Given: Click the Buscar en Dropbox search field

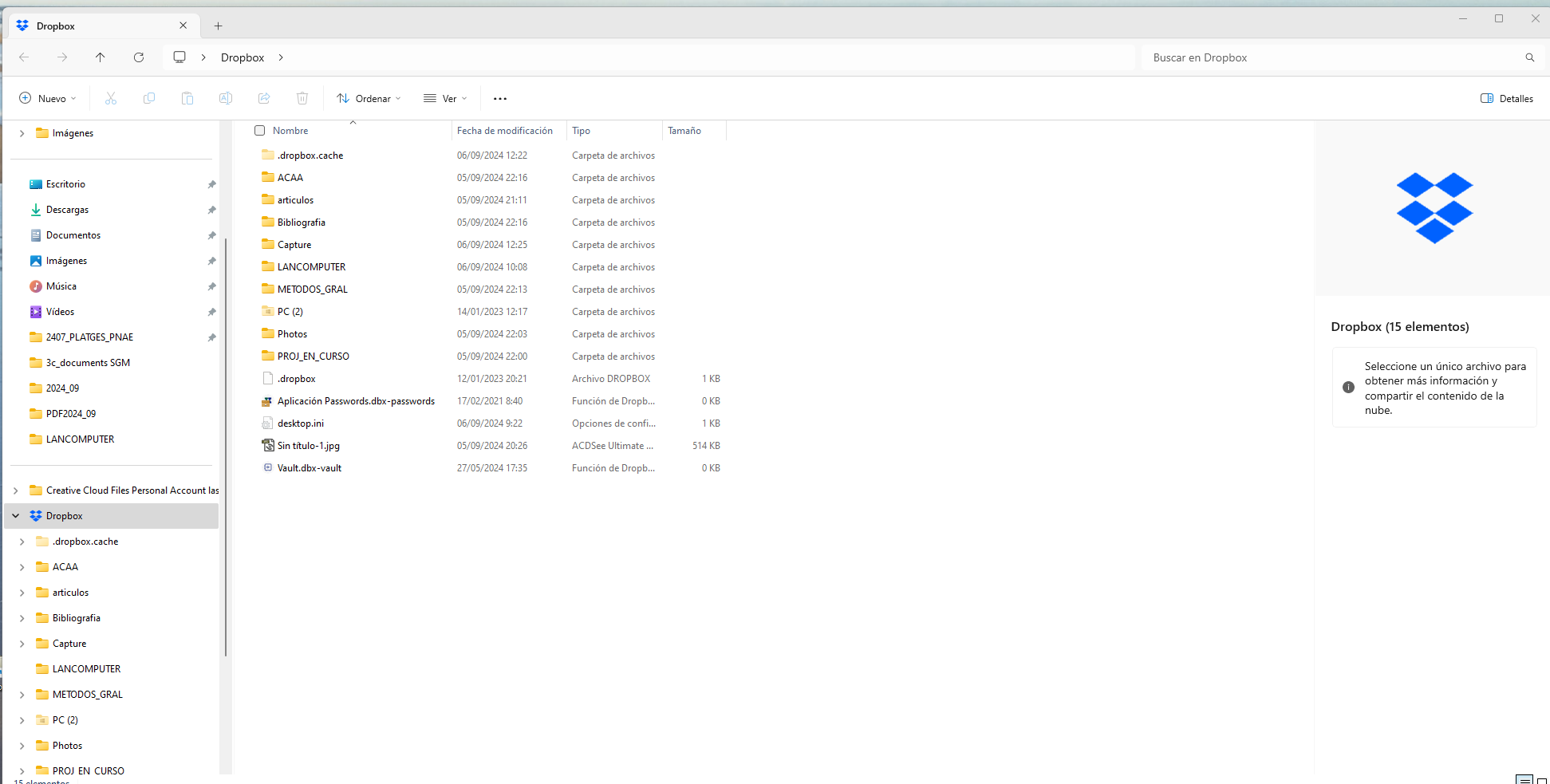Looking at the screenshot, I should (1332, 57).
